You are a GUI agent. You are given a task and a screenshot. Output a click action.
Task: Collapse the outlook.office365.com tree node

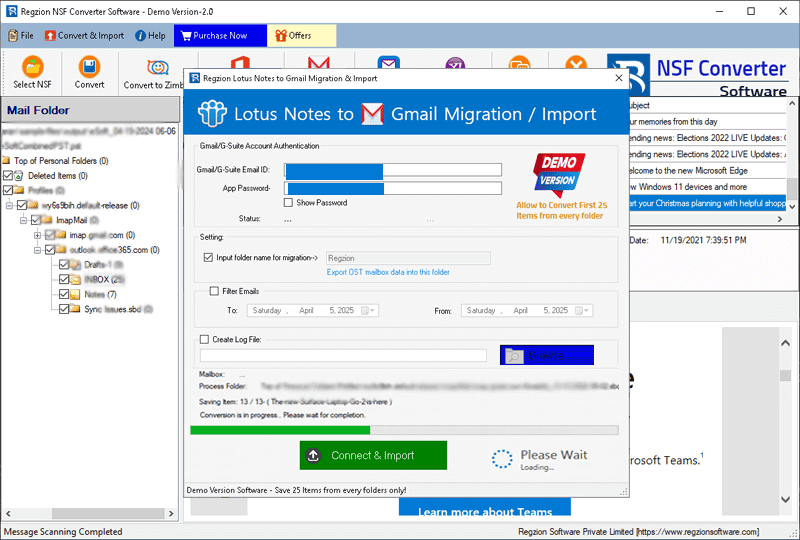(x=37, y=250)
